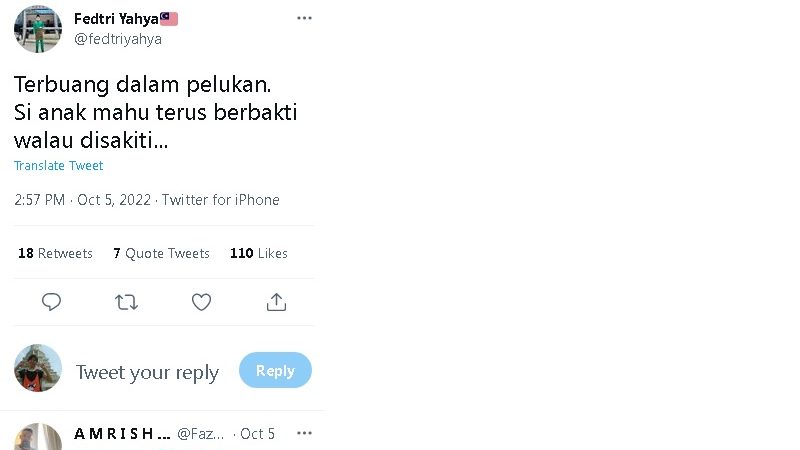
Task: Click the reply speech bubble icon
Action: tap(52, 302)
